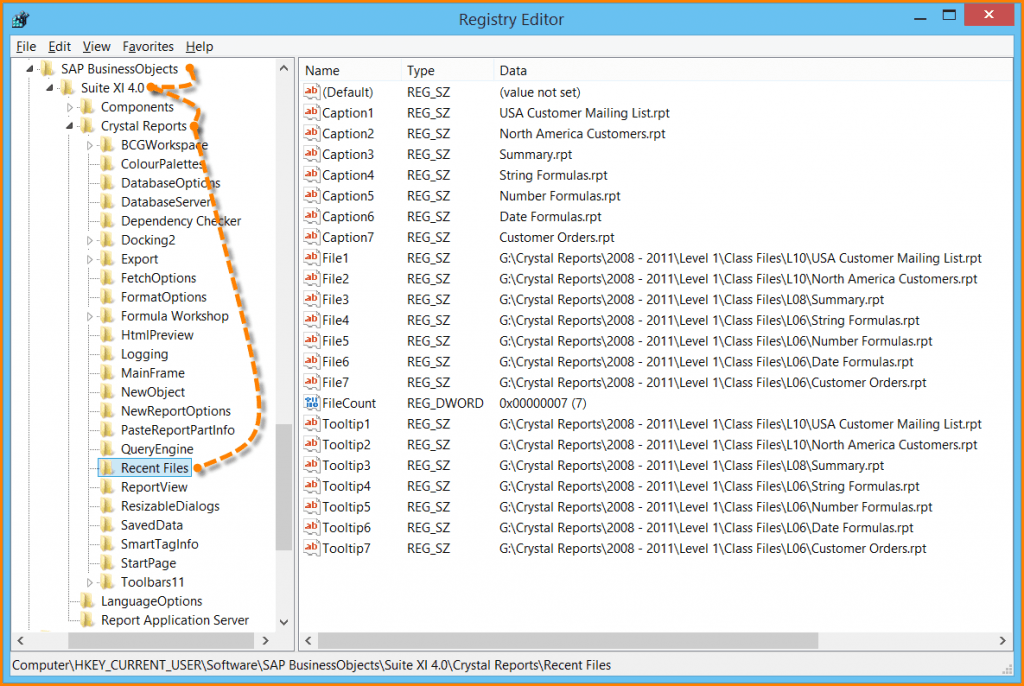
Task: Click the '0x00000007 (7)' data cell
Action: coord(543,403)
